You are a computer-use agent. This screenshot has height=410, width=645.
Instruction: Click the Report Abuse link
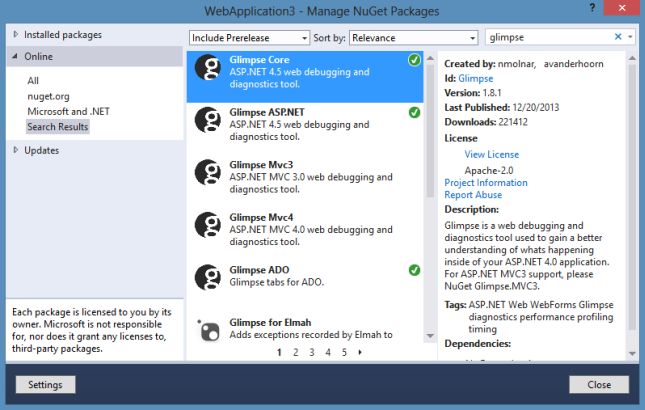click(x=473, y=195)
